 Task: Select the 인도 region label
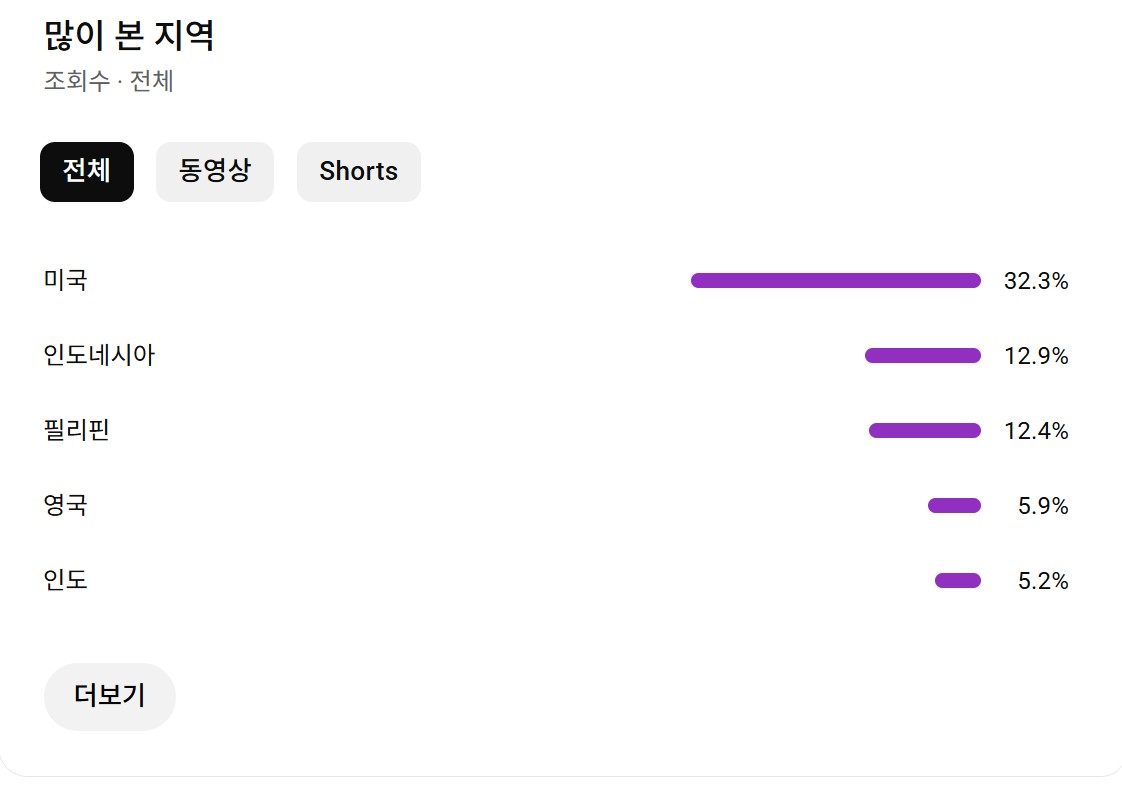click(x=66, y=581)
